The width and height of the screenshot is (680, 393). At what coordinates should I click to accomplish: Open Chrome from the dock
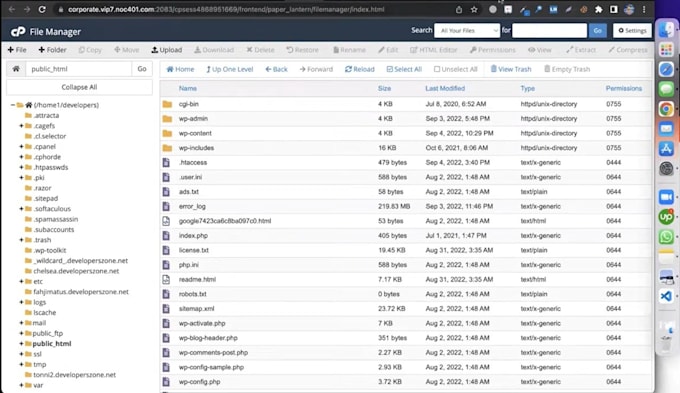pyautogui.click(x=666, y=108)
